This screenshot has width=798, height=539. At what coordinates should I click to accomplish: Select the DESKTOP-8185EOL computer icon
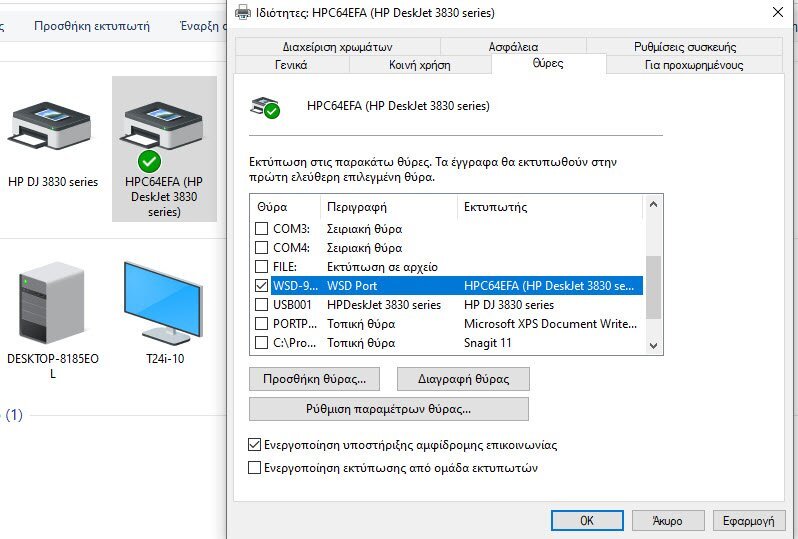51,304
